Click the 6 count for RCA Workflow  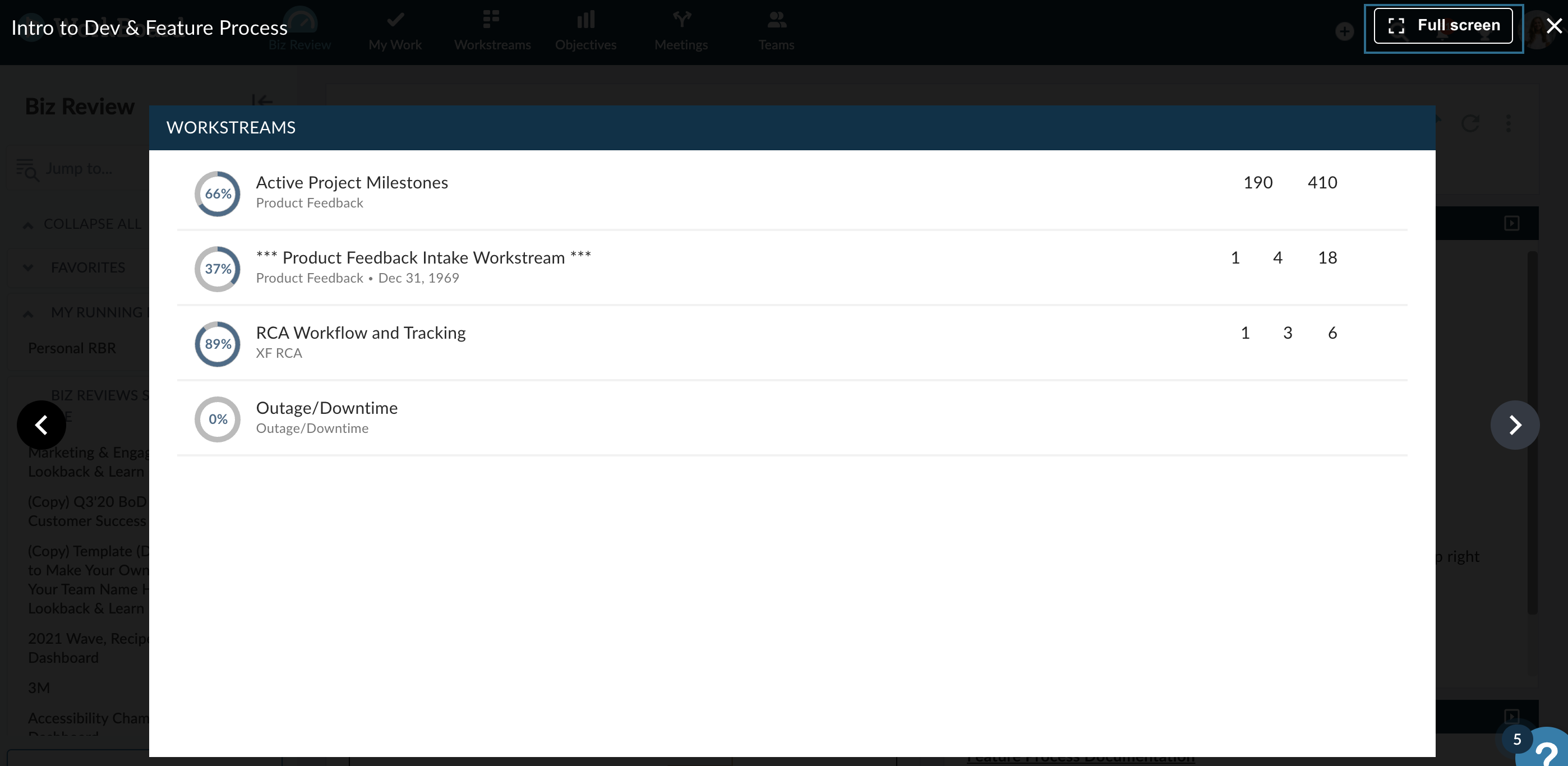(x=1332, y=333)
